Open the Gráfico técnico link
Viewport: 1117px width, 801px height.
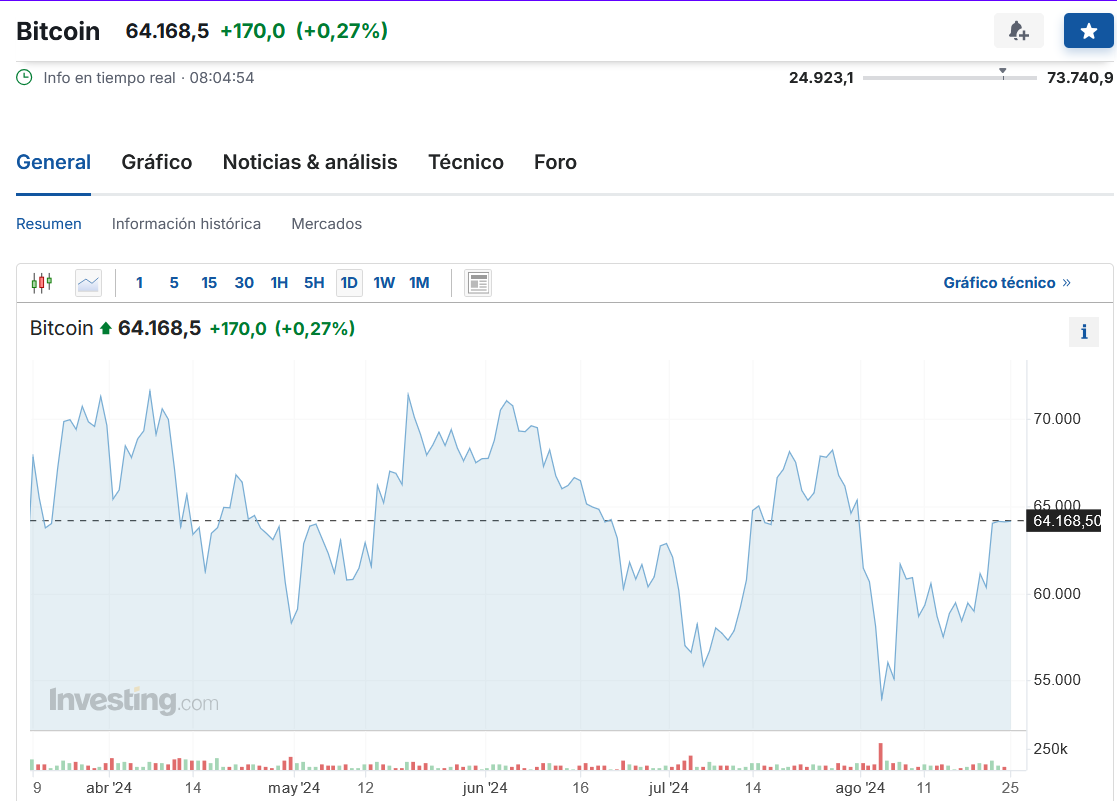(x=1007, y=283)
